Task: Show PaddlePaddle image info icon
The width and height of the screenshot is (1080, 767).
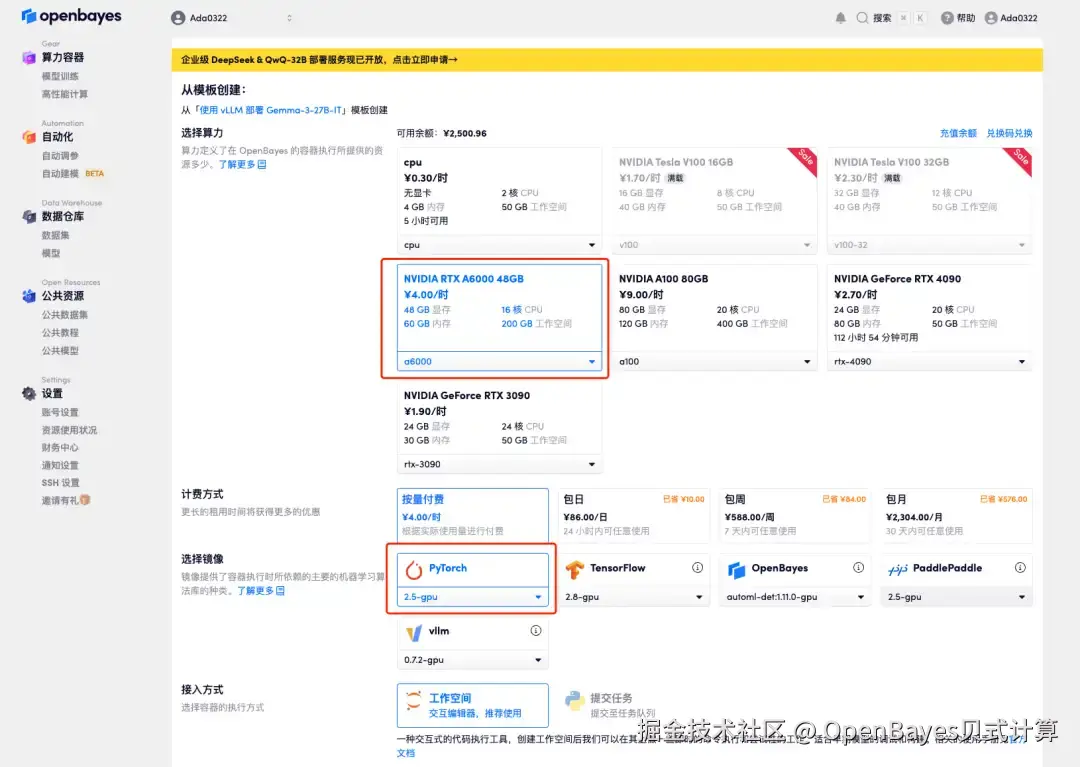Action: tap(1020, 567)
